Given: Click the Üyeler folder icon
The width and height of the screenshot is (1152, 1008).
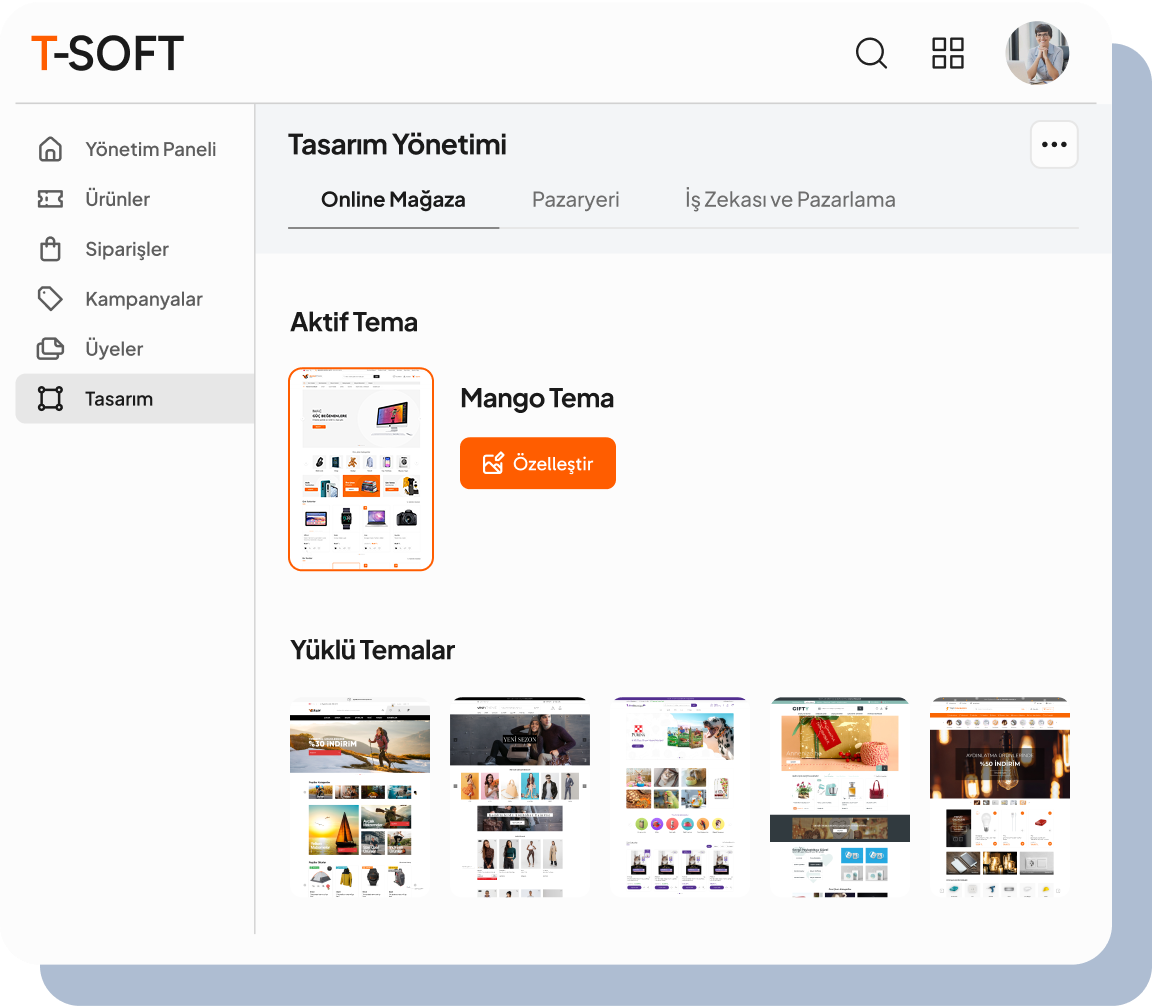Looking at the screenshot, I should point(50,349).
